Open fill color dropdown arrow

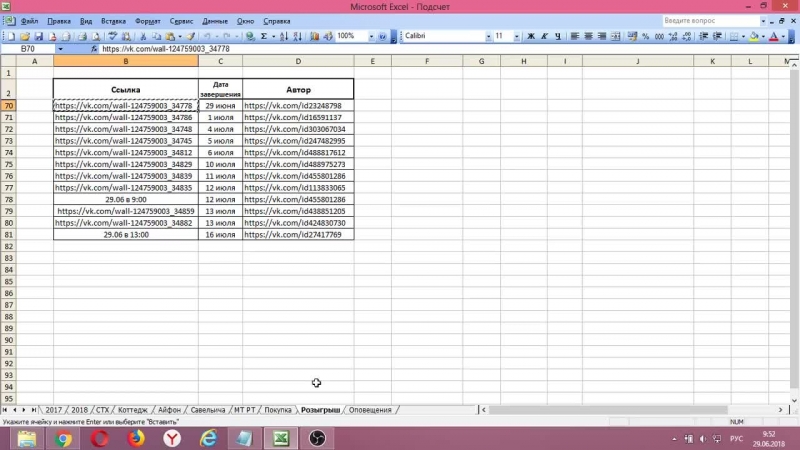(x=763, y=36)
